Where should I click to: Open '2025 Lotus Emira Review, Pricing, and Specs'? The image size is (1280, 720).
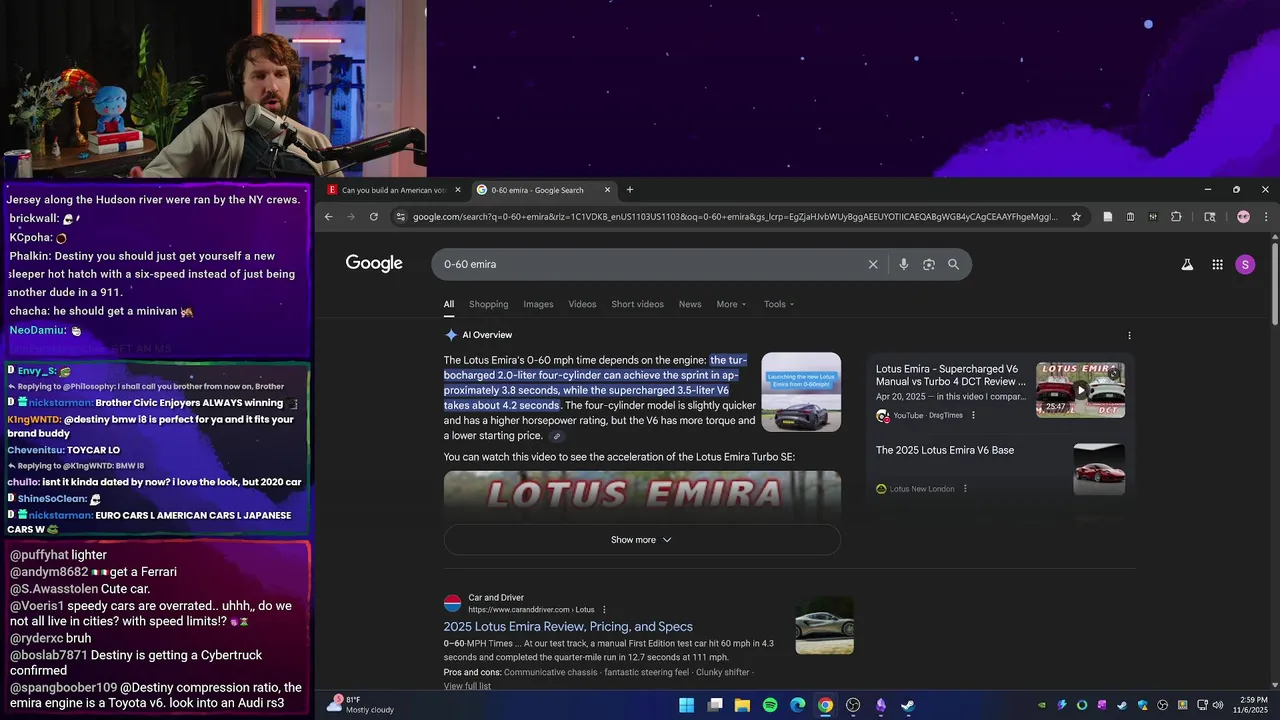(568, 627)
